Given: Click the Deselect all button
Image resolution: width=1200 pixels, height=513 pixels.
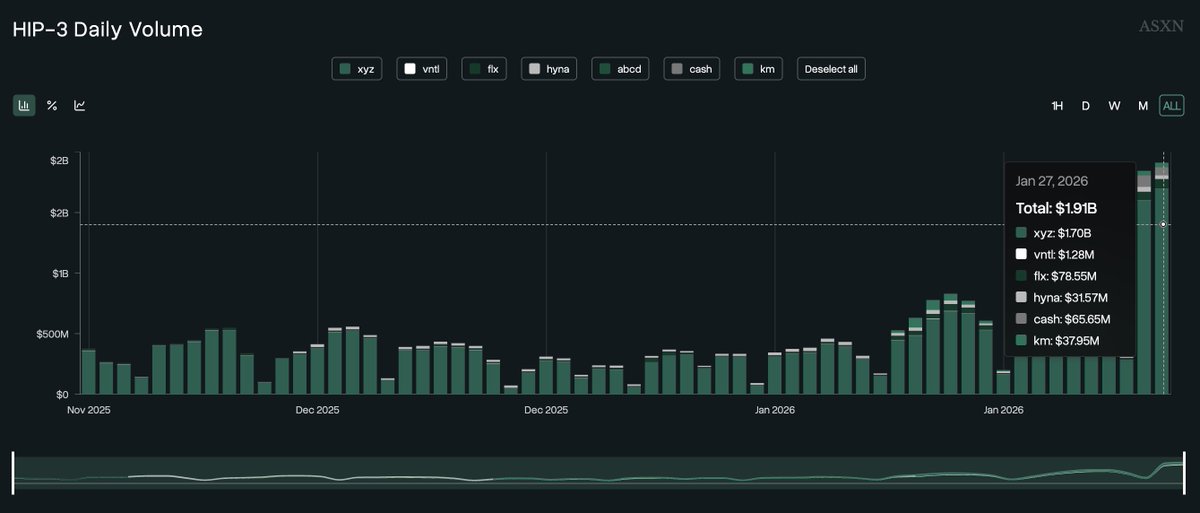Looking at the screenshot, I should click(831, 69).
